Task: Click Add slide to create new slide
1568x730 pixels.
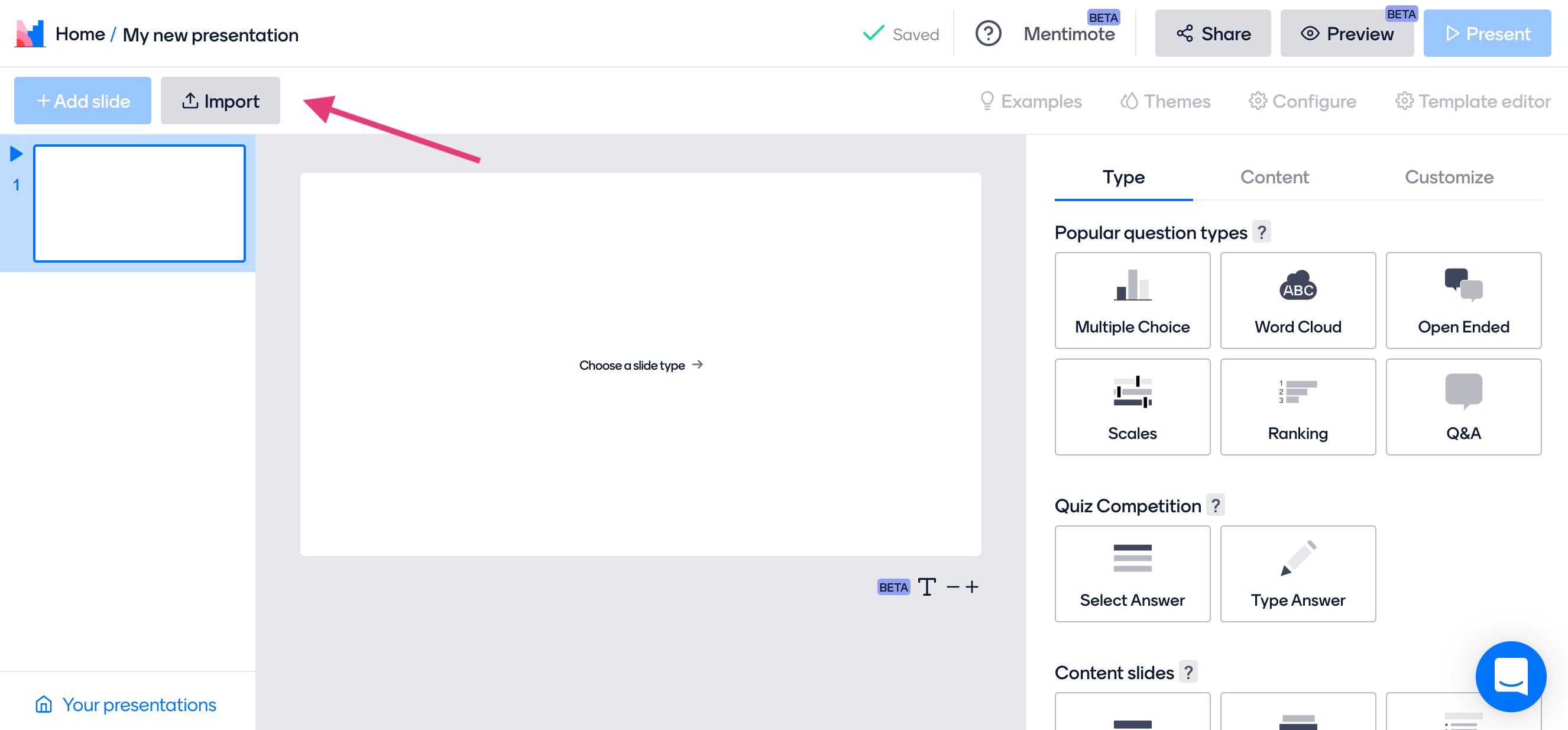Action: click(83, 100)
